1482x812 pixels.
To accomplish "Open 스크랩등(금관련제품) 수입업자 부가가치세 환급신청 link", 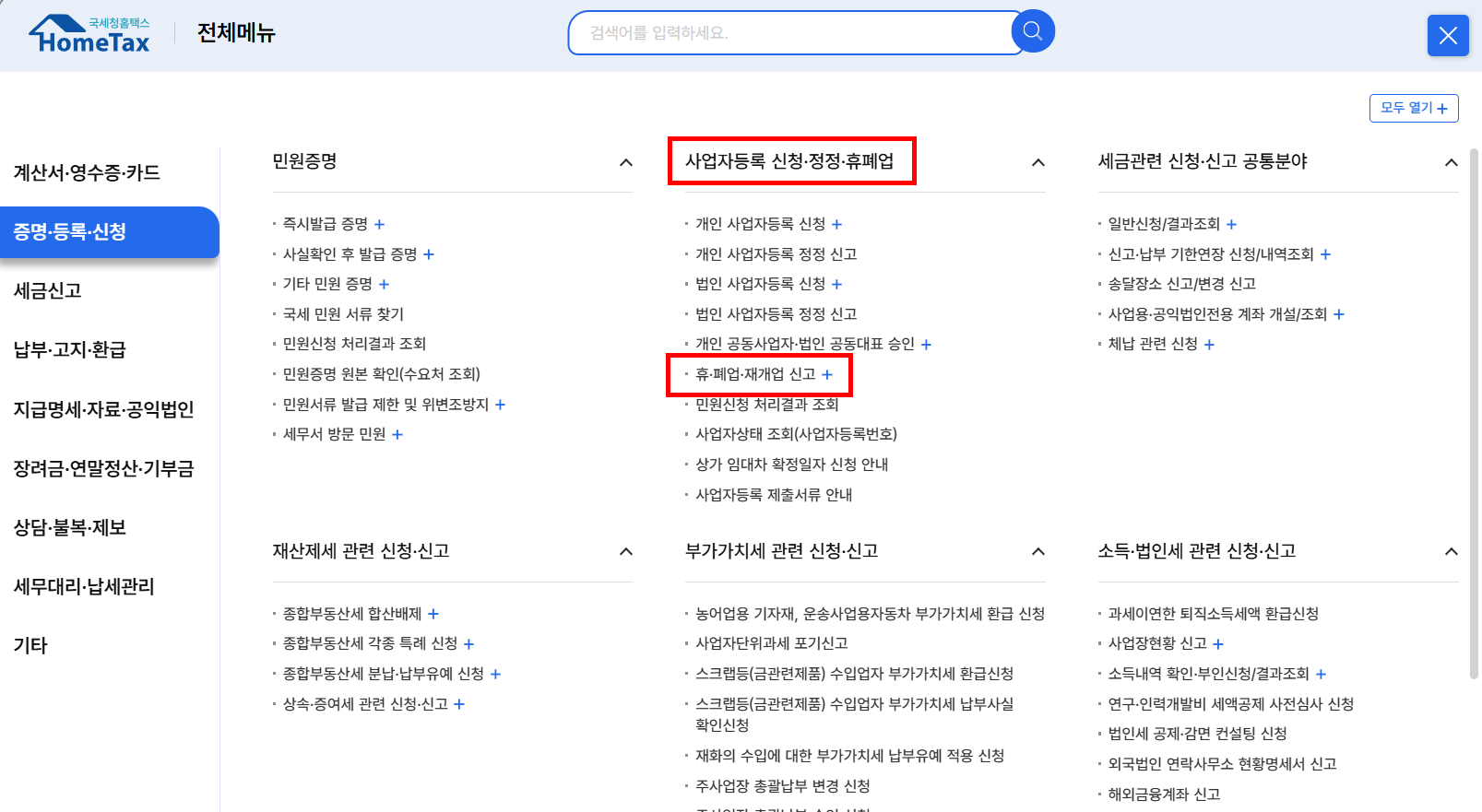I will click(854, 674).
